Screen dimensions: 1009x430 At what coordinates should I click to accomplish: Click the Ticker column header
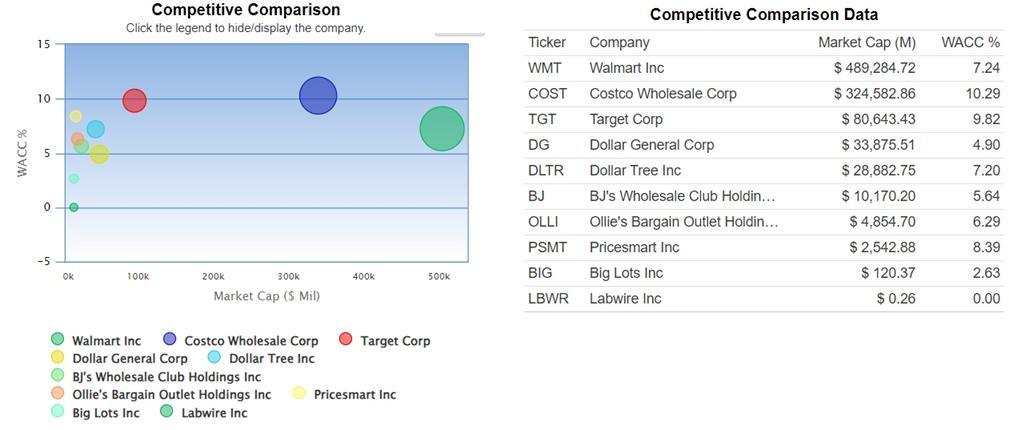click(x=547, y=43)
